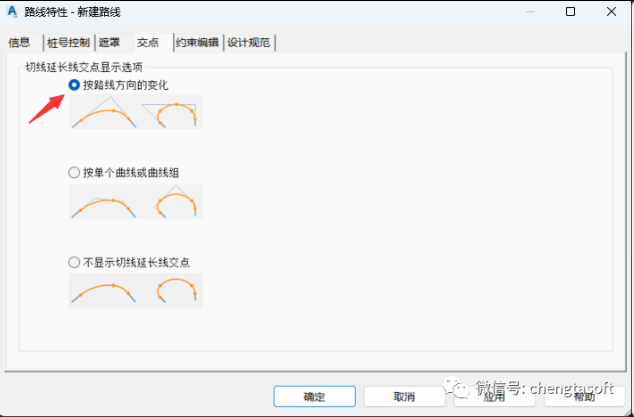
Task: Open the 桩号控制 tab
Action: 68,42
